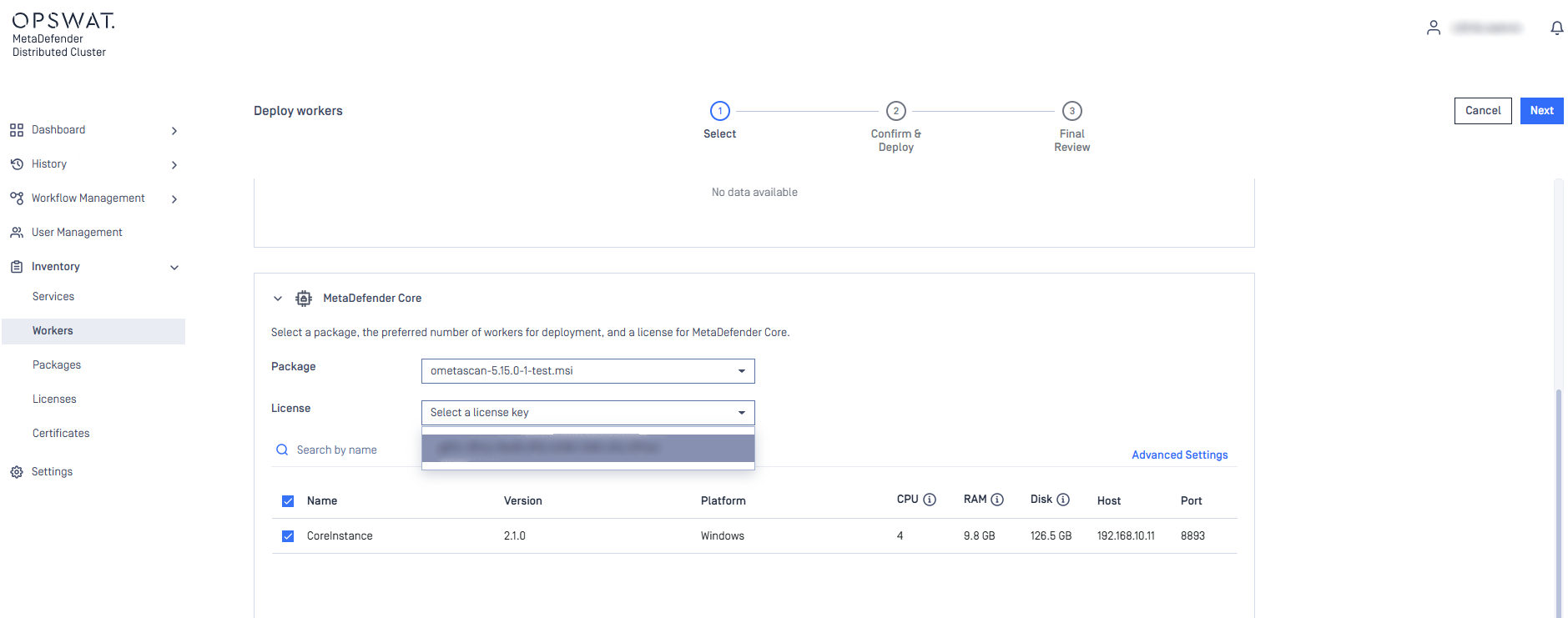Click the Settings gear icon
Image resolution: width=1568 pixels, height=618 pixels.
point(17,472)
